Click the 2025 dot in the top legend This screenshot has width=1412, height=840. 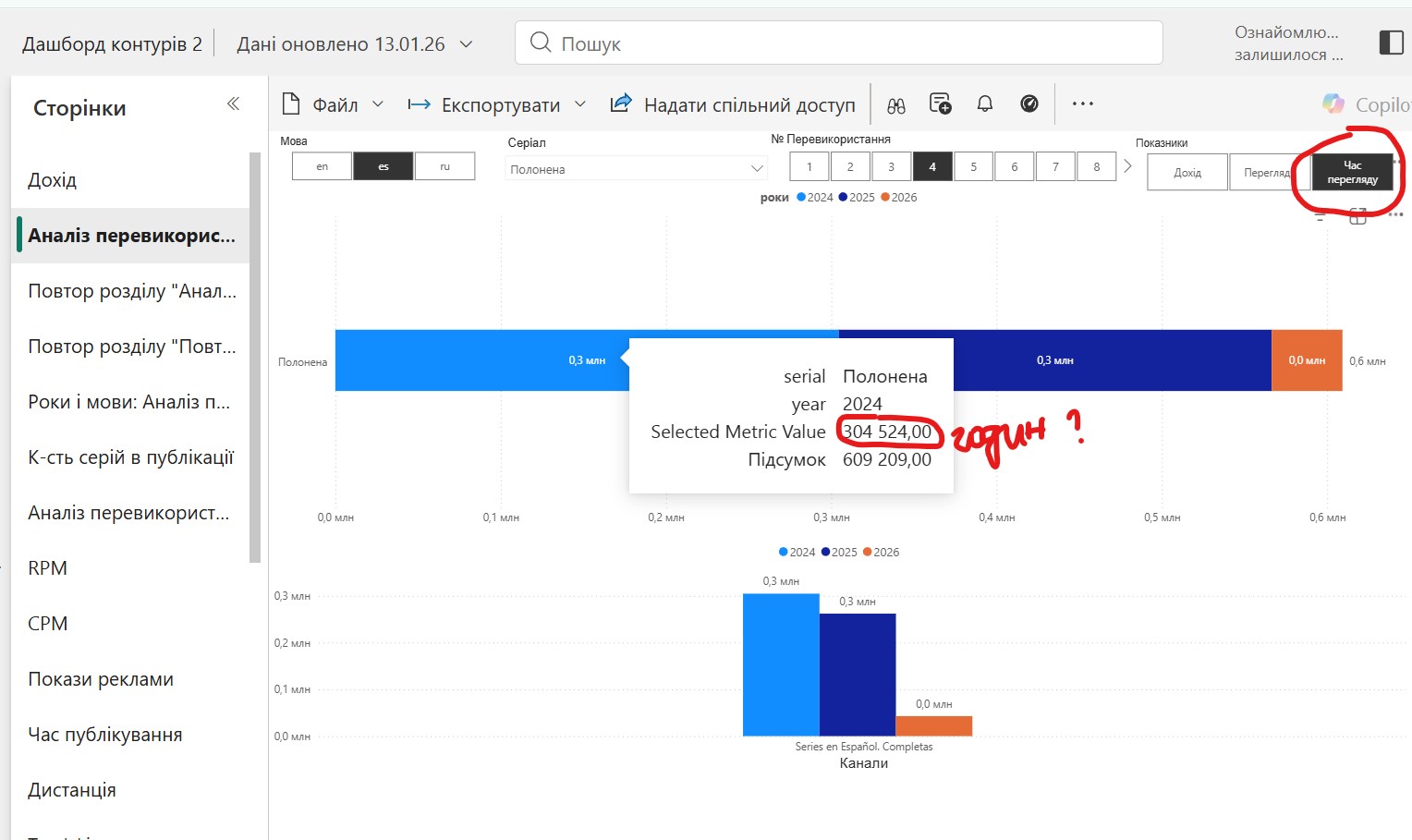843,197
